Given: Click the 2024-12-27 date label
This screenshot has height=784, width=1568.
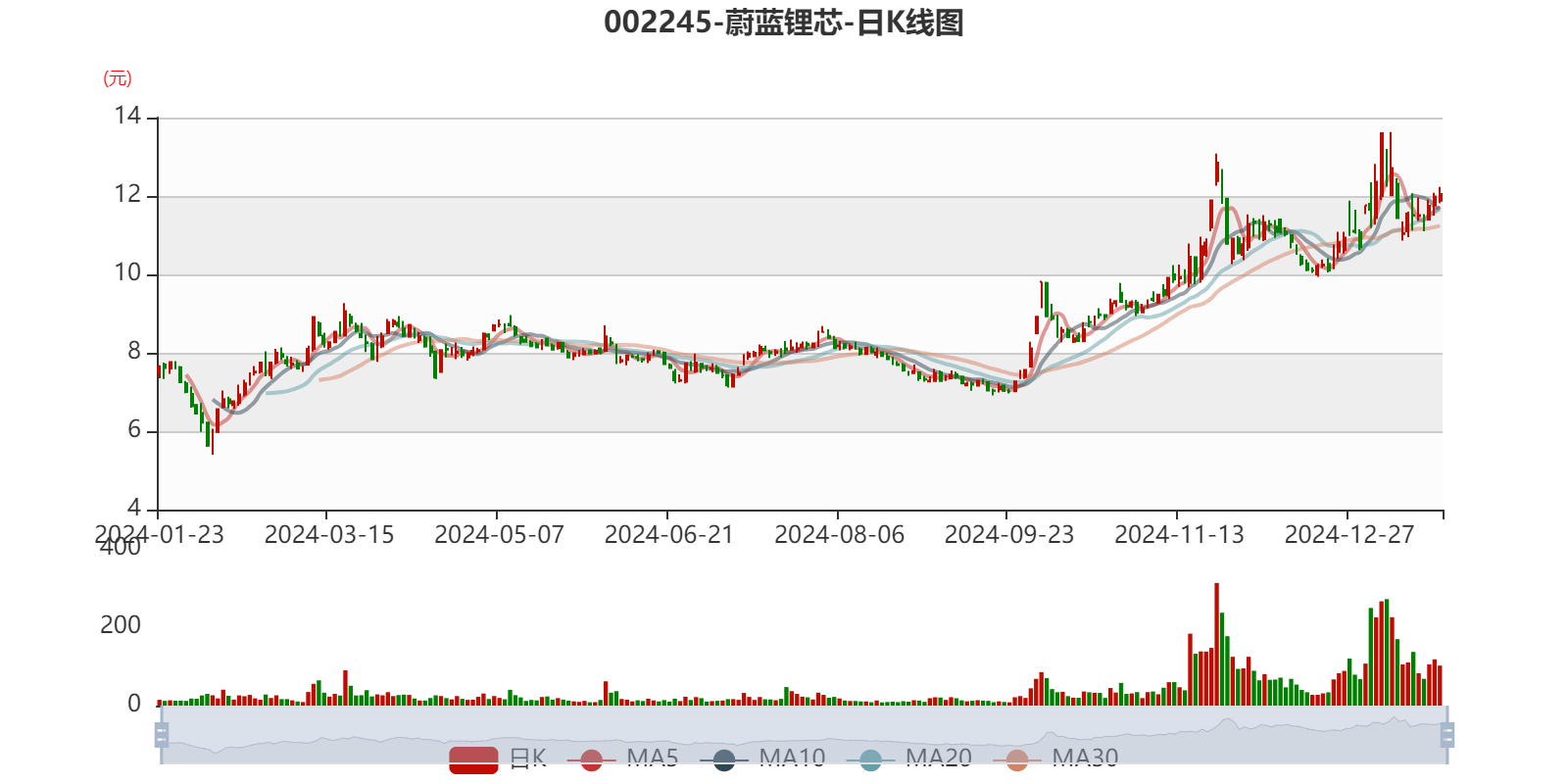Looking at the screenshot, I should (1349, 535).
